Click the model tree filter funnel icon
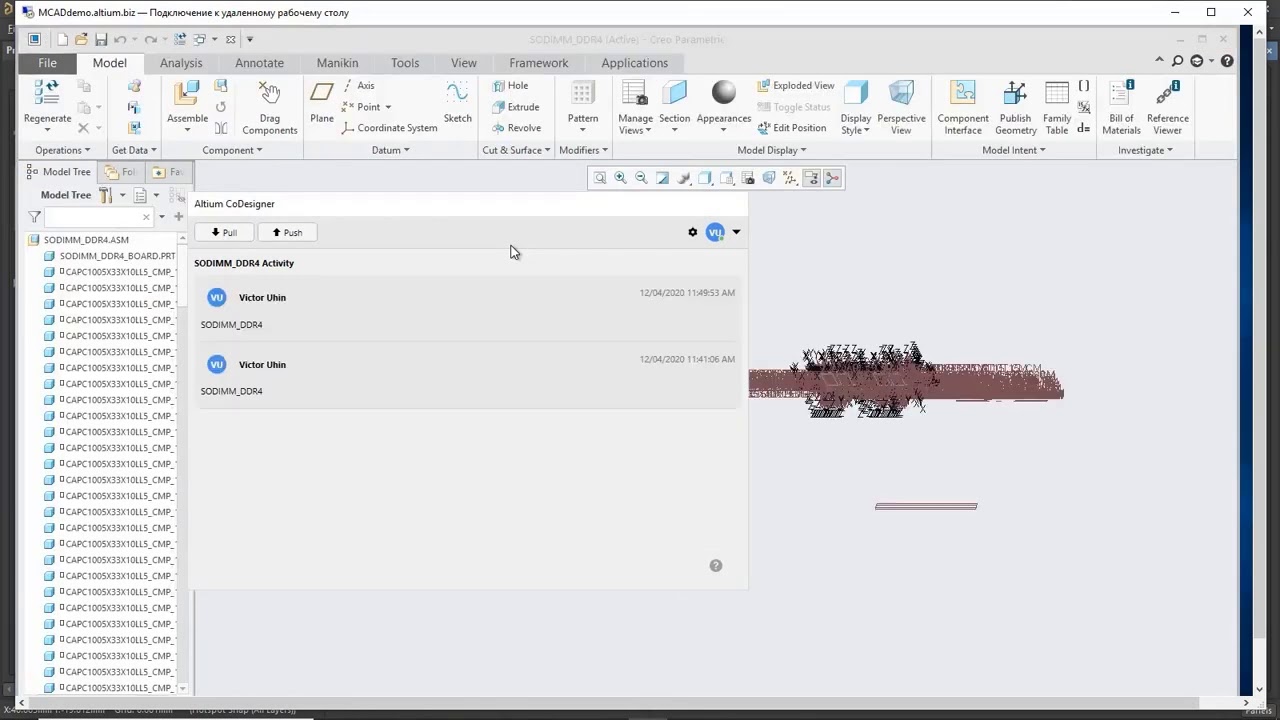Image resolution: width=1280 pixels, height=720 pixels. point(34,217)
